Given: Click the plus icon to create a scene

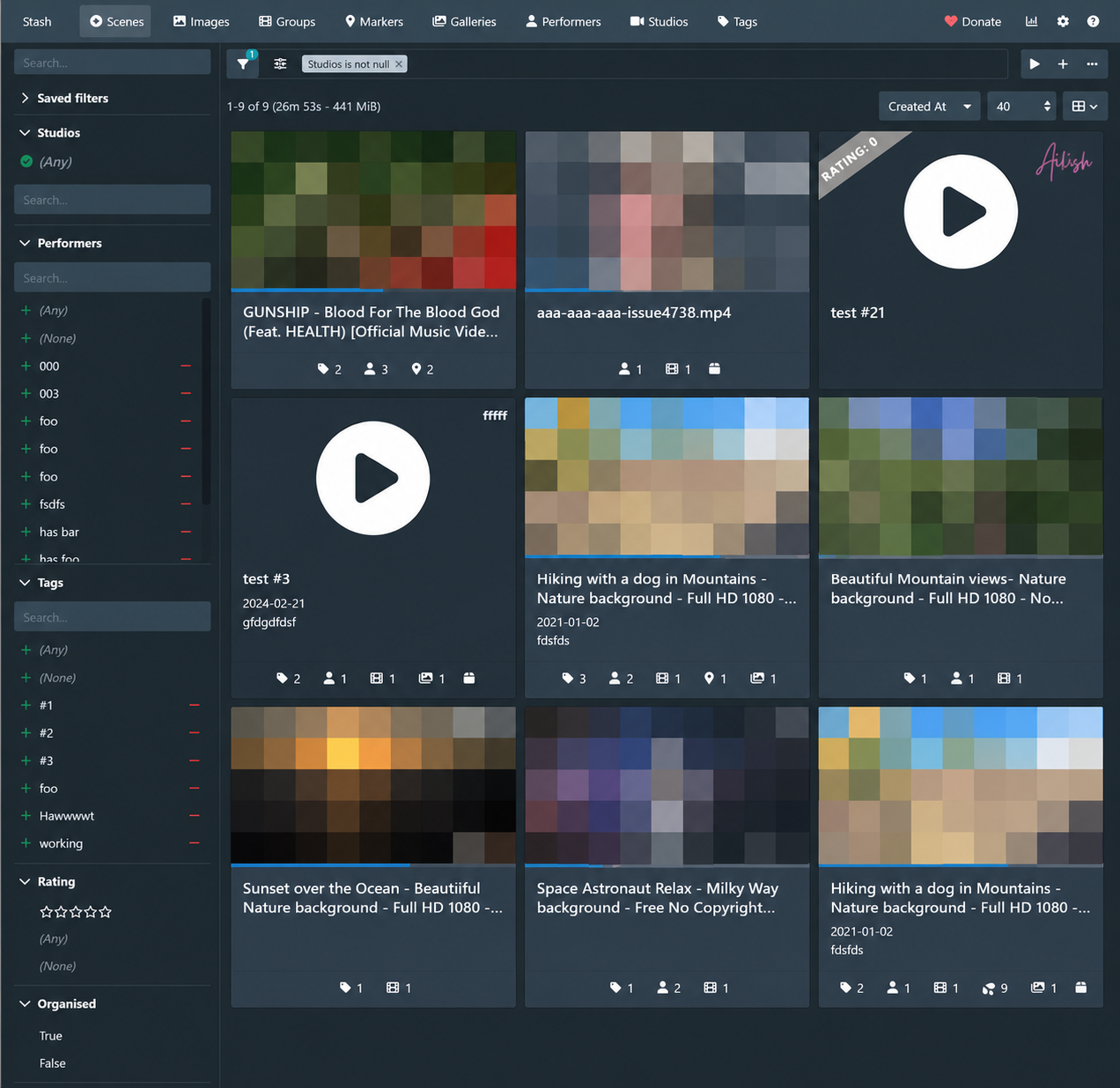Looking at the screenshot, I should pos(1063,64).
